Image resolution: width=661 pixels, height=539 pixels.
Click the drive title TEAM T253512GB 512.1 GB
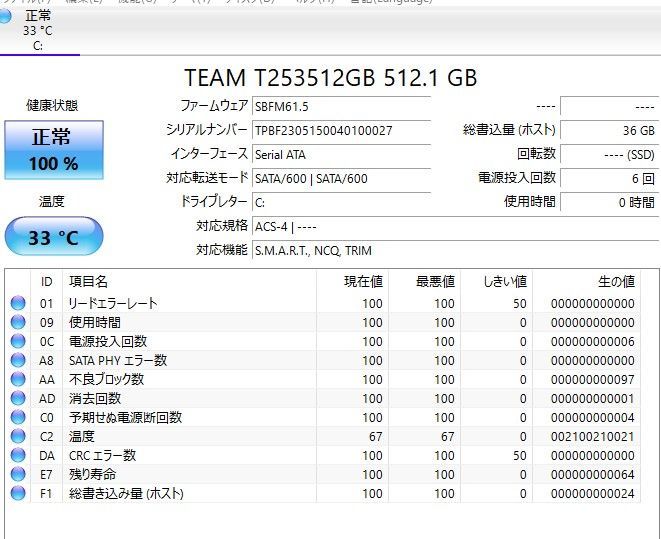(x=331, y=78)
